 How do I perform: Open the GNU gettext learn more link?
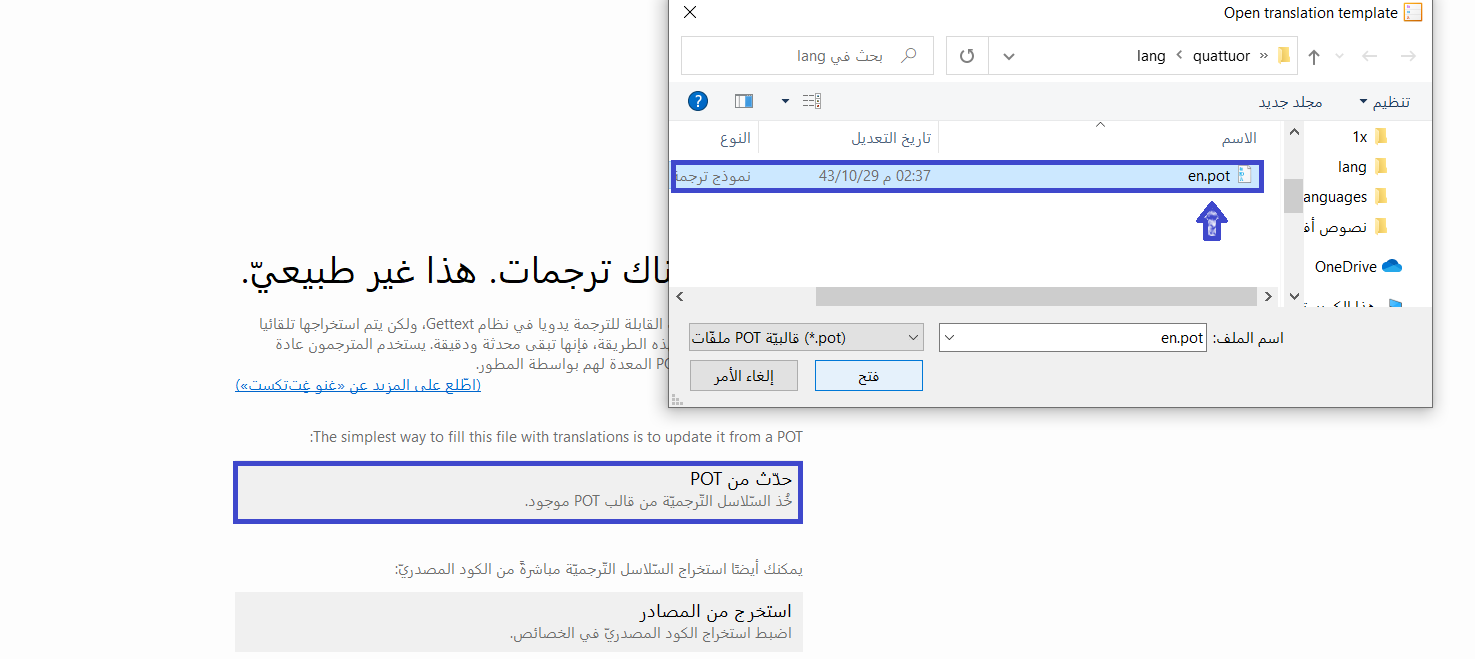coord(358,385)
